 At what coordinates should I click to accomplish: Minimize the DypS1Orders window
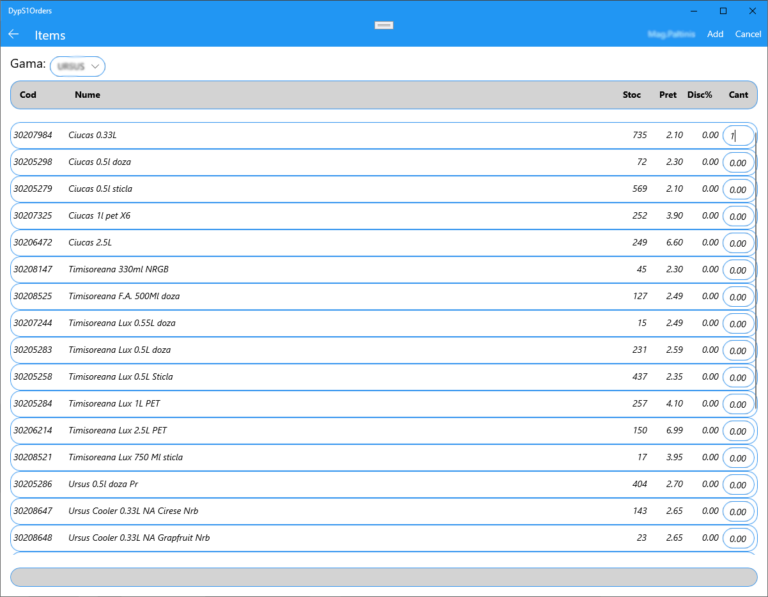click(x=694, y=11)
